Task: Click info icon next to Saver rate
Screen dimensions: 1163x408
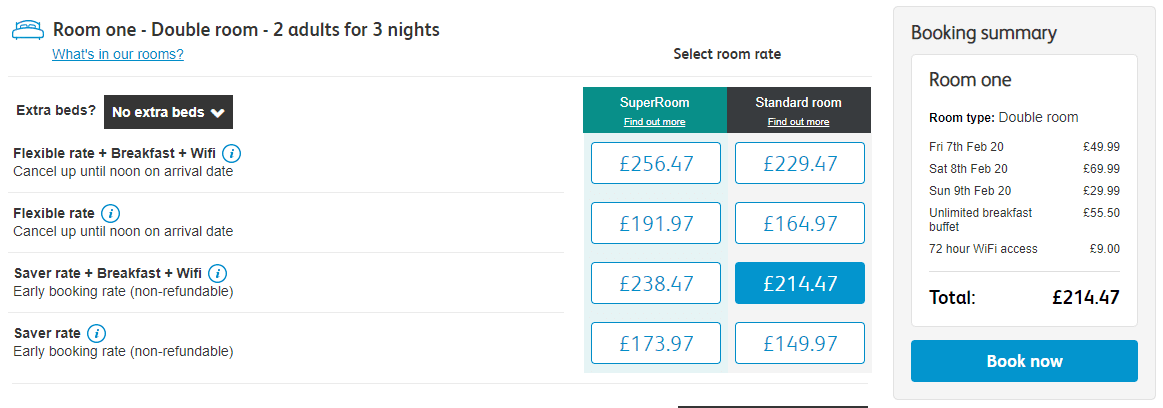Action: tap(96, 333)
